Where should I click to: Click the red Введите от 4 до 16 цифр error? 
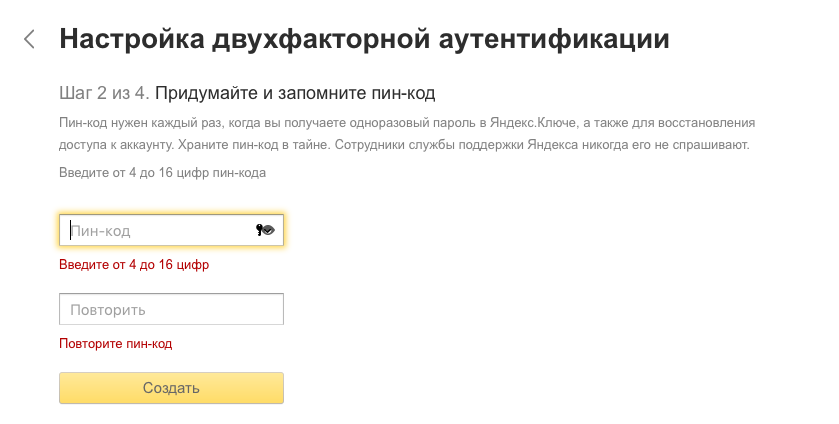click(134, 265)
